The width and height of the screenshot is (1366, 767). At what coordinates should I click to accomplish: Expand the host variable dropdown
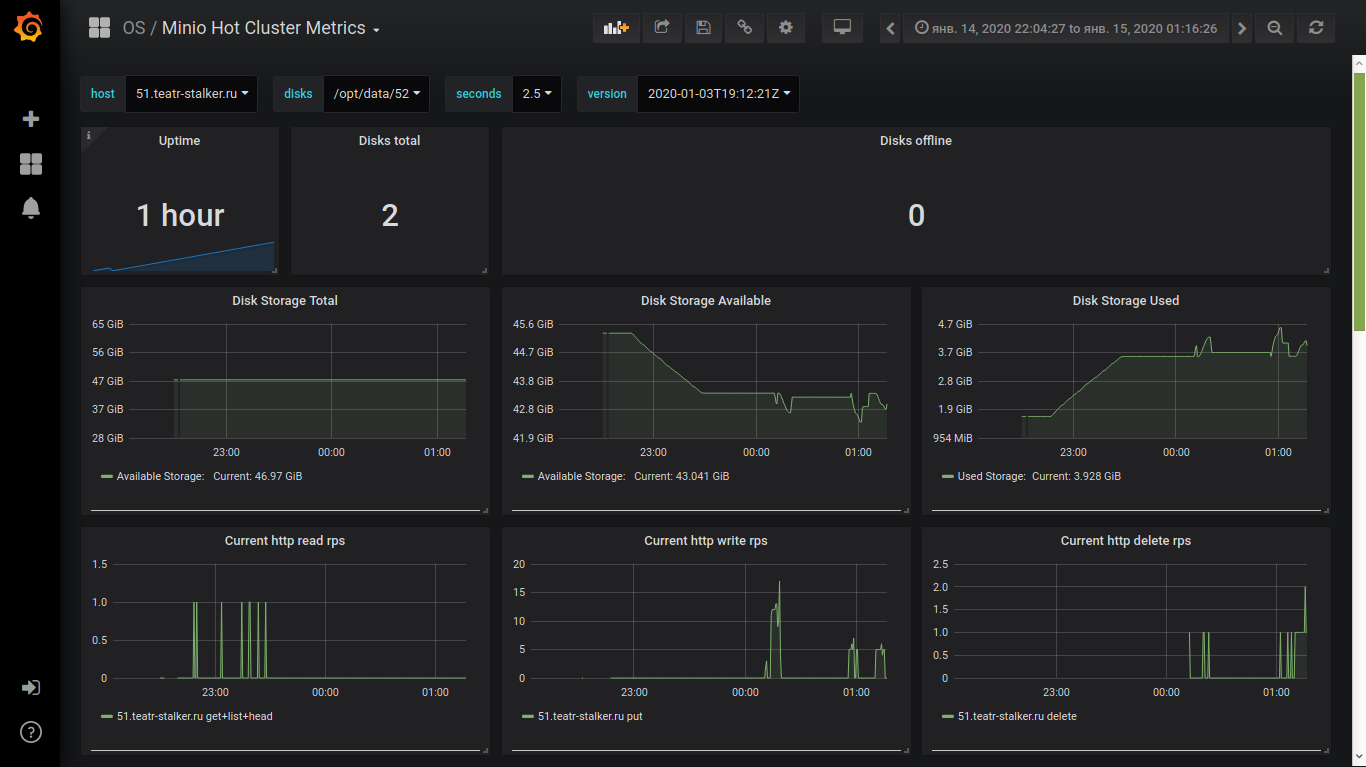[x=192, y=94]
